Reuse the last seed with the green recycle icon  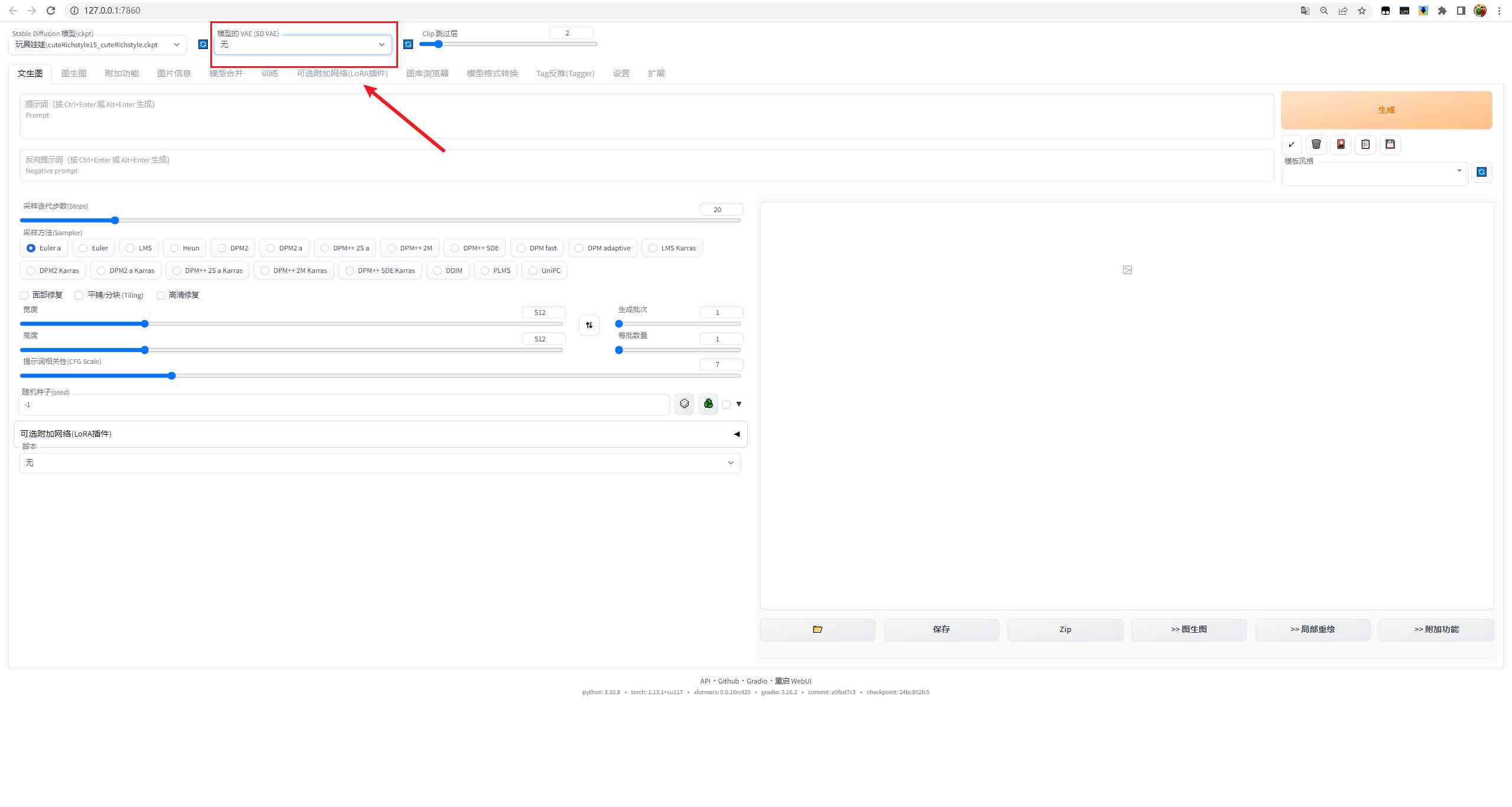point(708,404)
